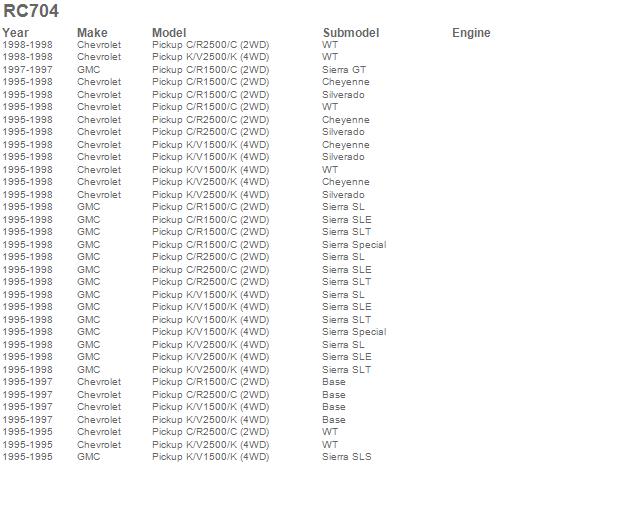
Task: Click Sierra Special for Pickup C/R1500/C
Action: 354,245
